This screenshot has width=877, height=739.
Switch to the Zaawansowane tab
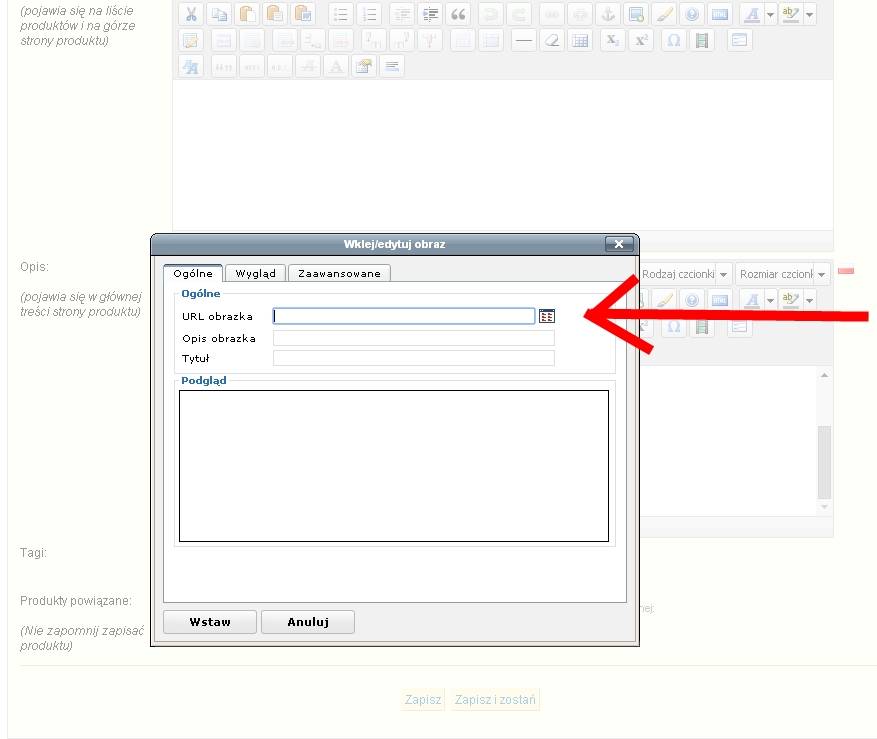tap(340, 274)
